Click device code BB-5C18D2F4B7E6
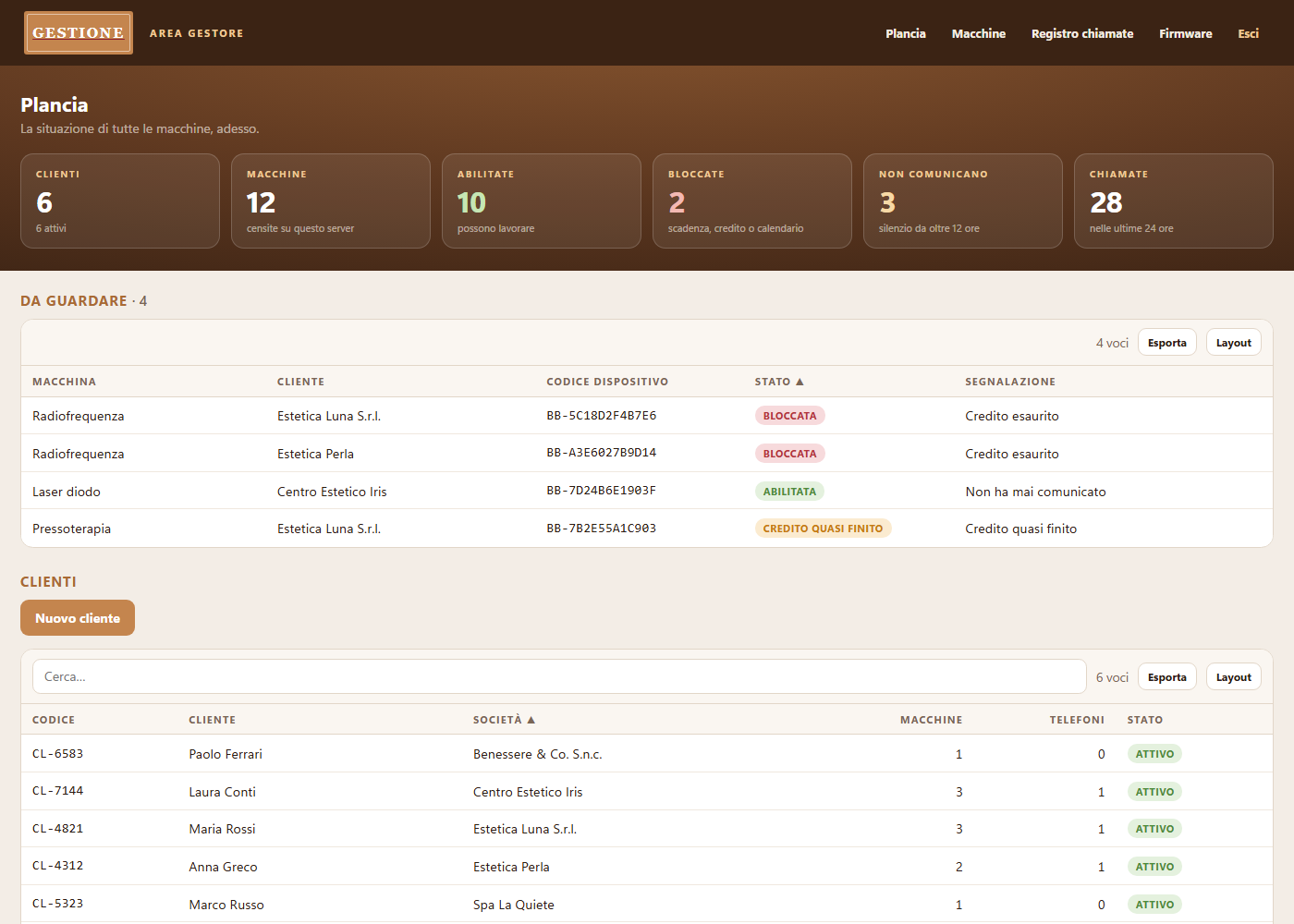The image size is (1294, 924). tap(602, 416)
